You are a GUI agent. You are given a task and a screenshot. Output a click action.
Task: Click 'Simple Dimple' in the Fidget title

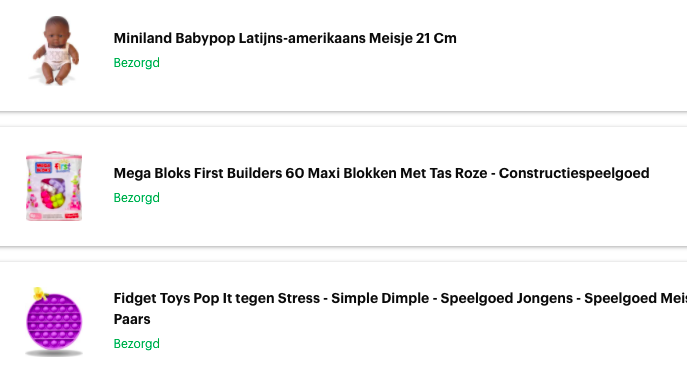point(380,298)
